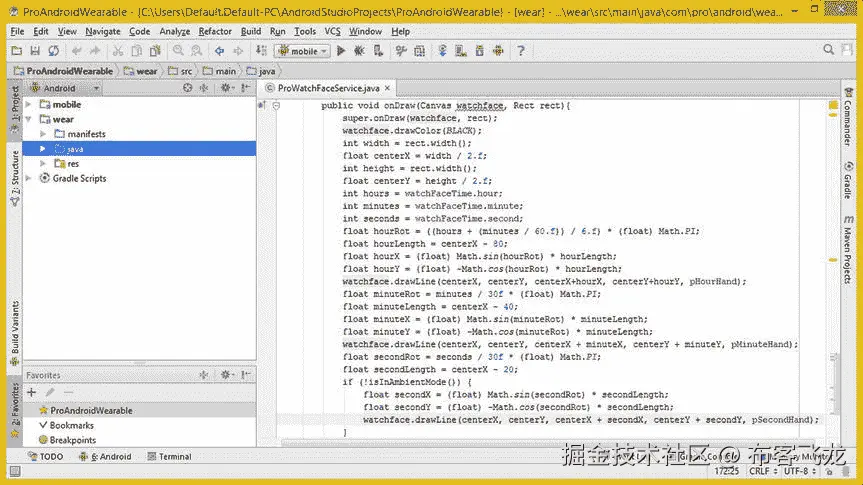863x485 pixels.
Task: Click the Debug bug icon in the toolbar
Action: coord(359,51)
